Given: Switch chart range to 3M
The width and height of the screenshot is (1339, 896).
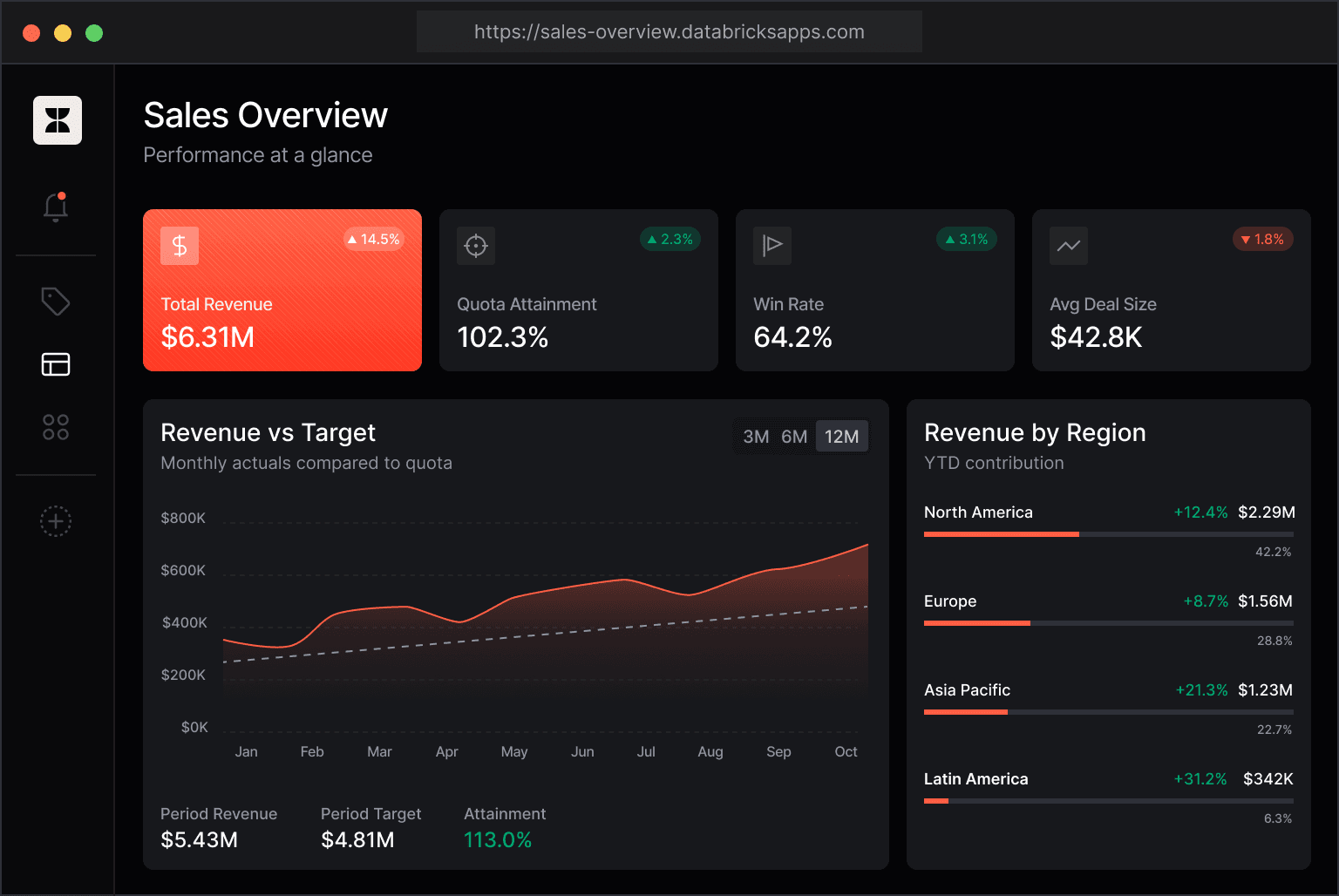Looking at the screenshot, I should coord(756,437).
